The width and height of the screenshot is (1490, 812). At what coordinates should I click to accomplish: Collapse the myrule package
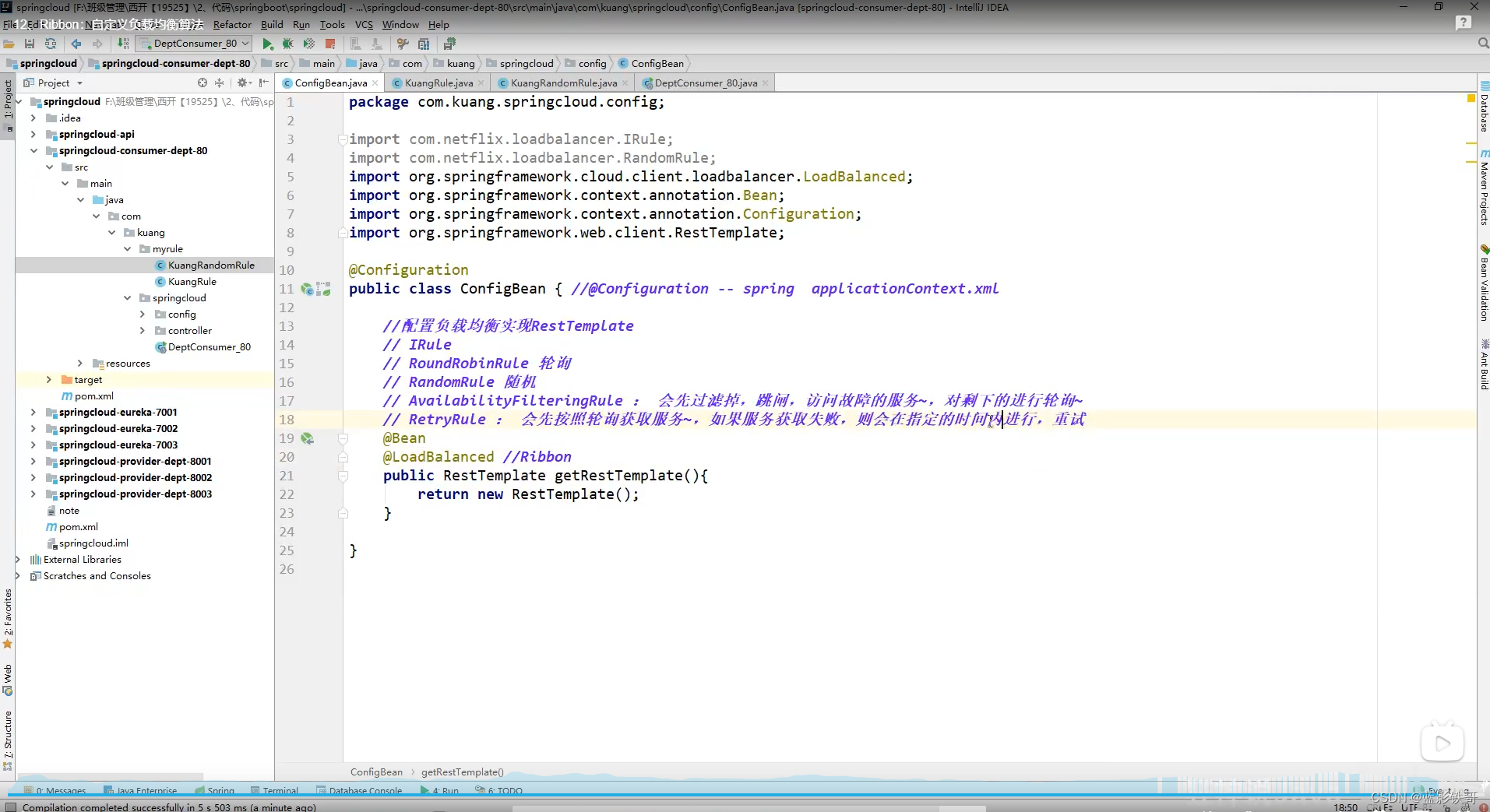(x=127, y=249)
